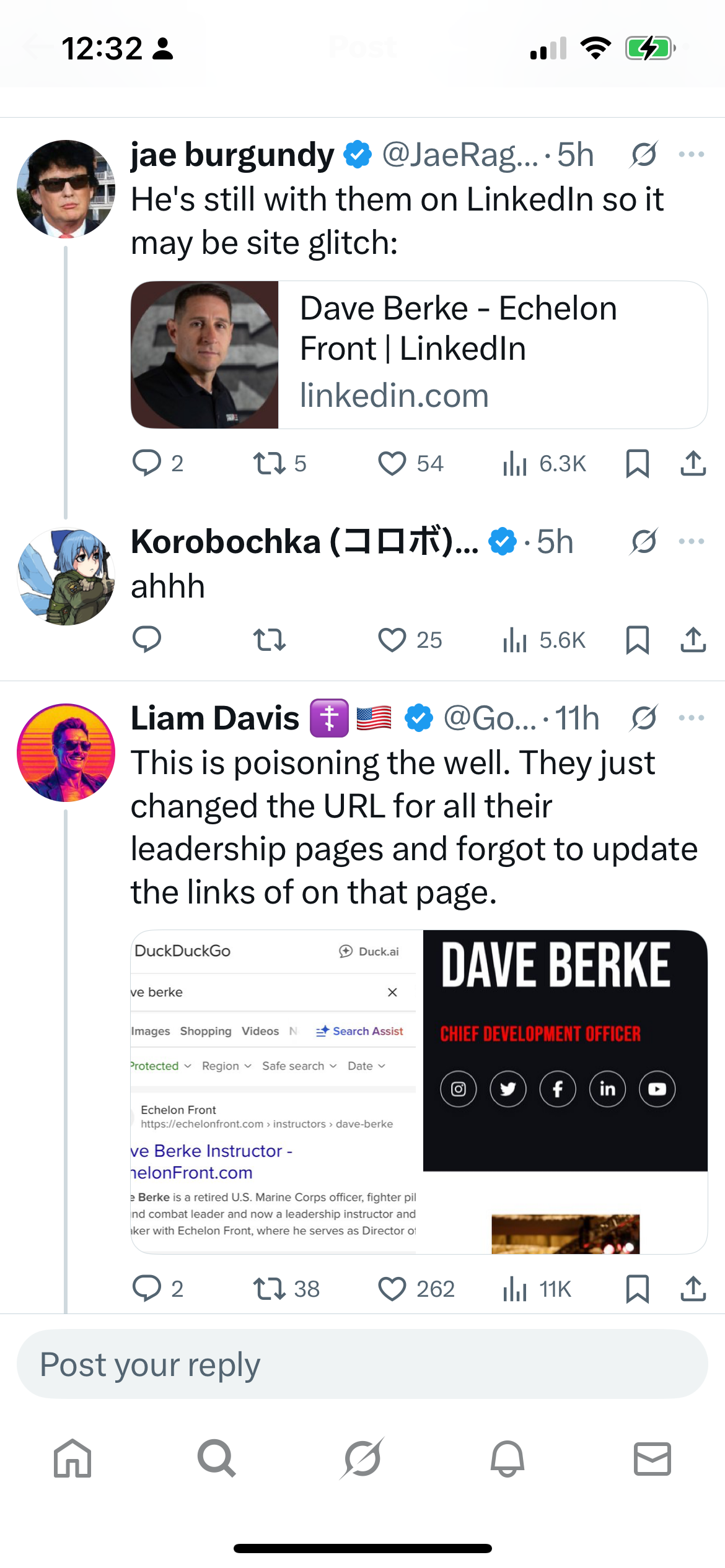The image size is (725, 1568).
Task: Open more options on Korobochka's reply
Action: (692, 541)
